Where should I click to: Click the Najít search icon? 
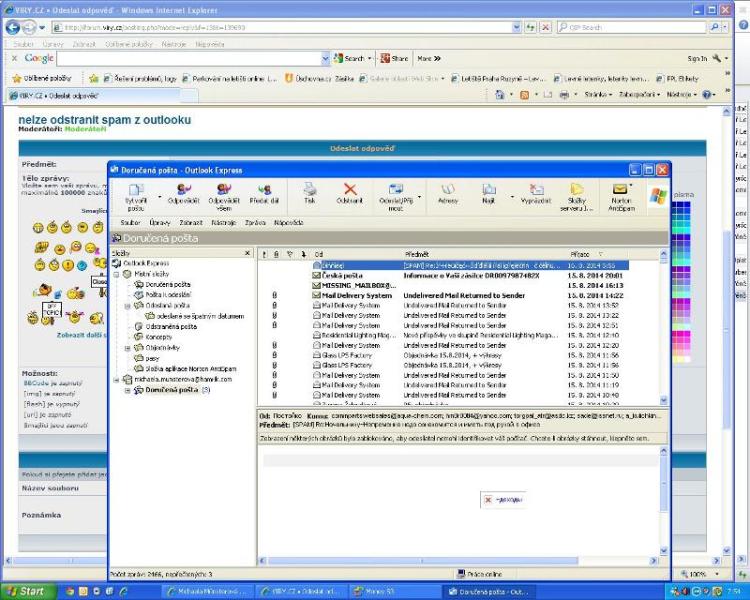click(x=489, y=193)
